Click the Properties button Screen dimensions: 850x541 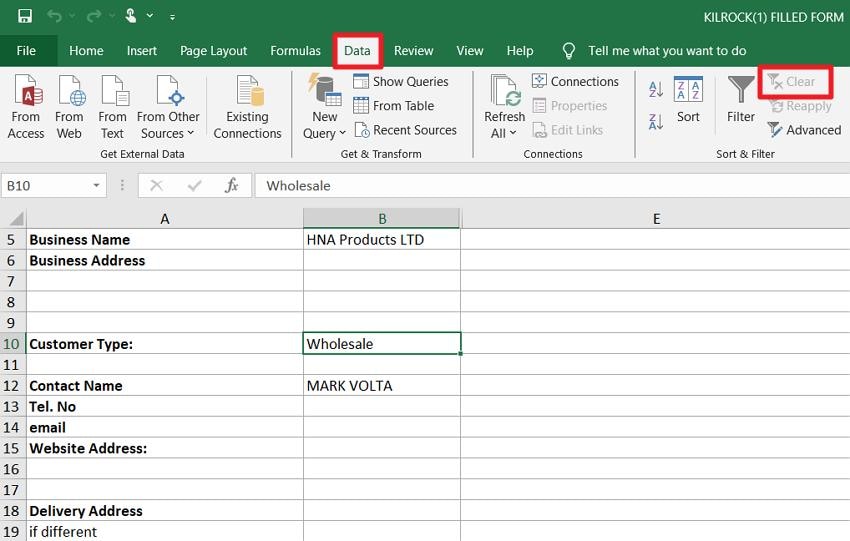570,106
